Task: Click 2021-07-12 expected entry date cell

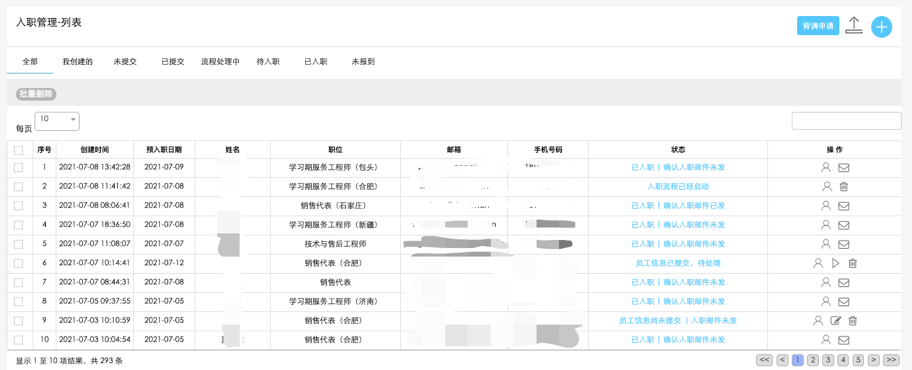Action: click(x=164, y=263)
